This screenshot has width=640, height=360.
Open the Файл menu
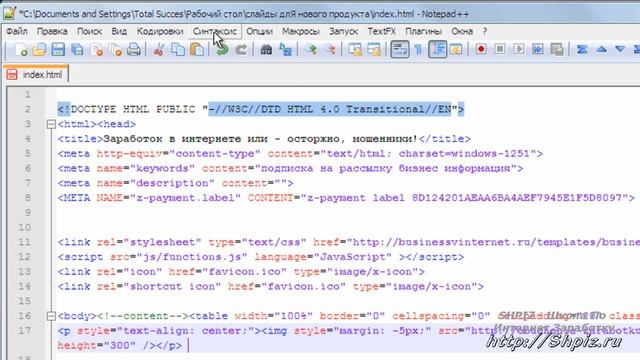coord(17,31)
